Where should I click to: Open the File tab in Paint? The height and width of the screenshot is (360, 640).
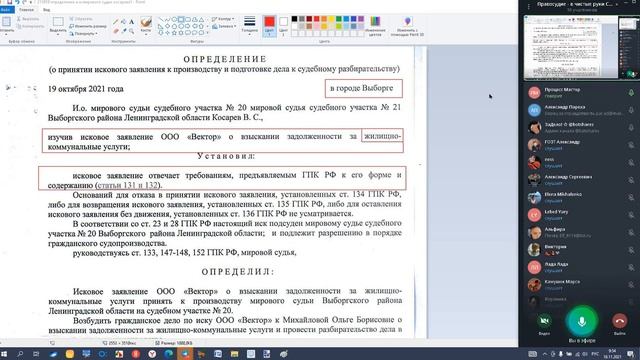6,9
